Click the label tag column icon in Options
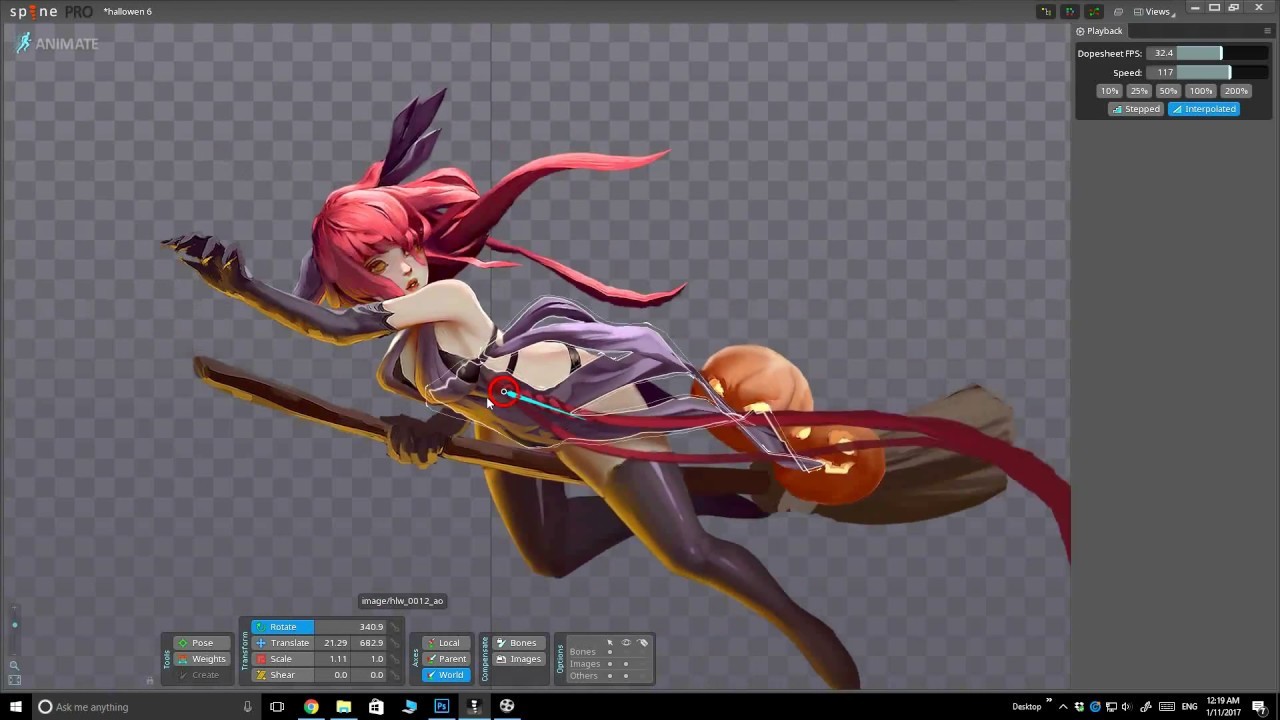The height and width of the screenshot is (720, 1280). [x=643, y=642]
